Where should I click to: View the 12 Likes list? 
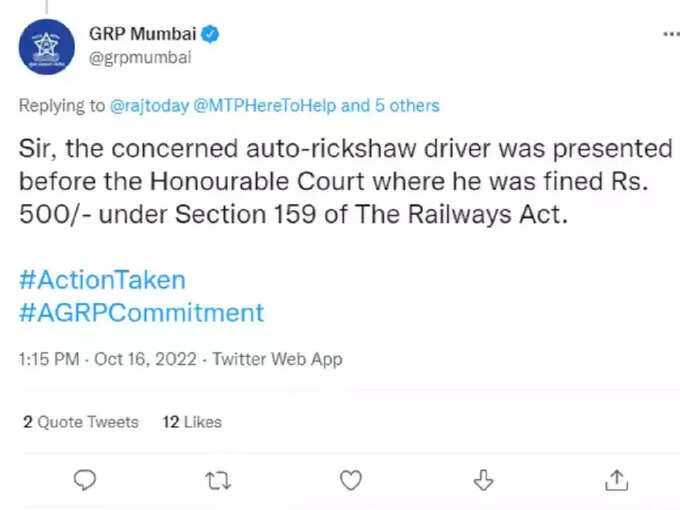(192, 422)
